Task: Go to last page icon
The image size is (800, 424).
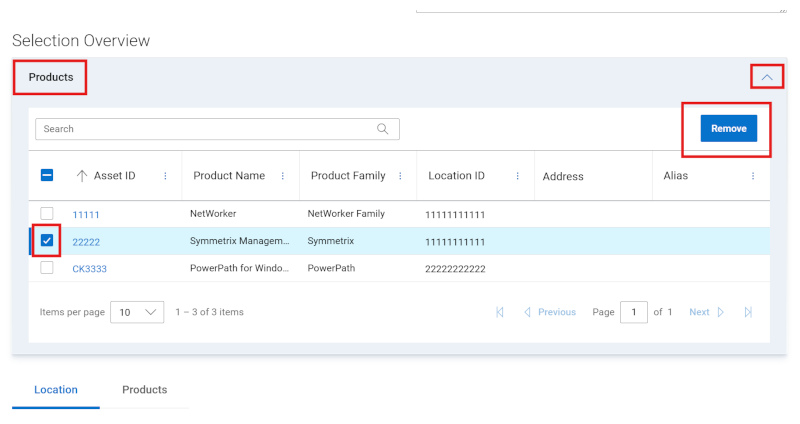Action: (x=748, y=312)
